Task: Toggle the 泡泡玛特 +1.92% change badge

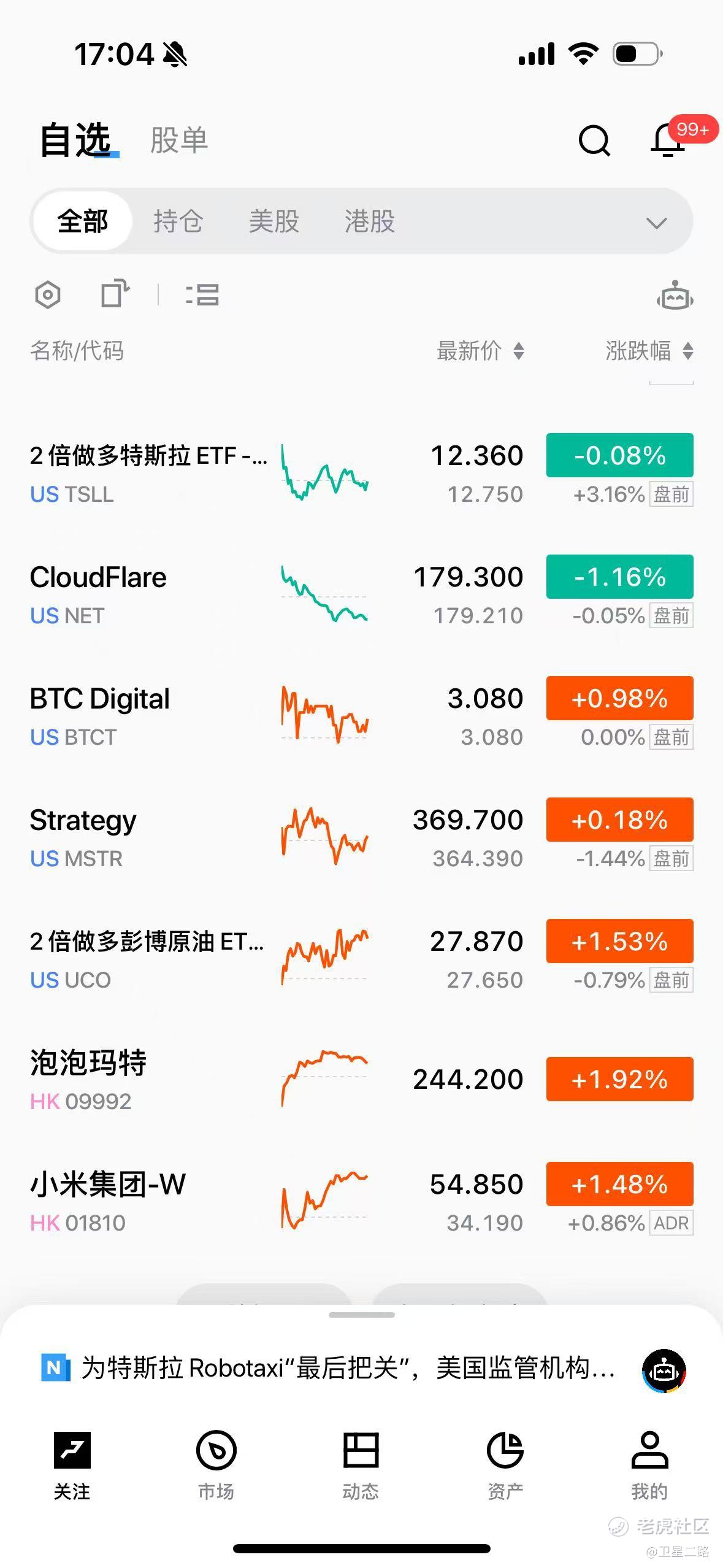Action: pyautogui.click(x=619, y=1079)
